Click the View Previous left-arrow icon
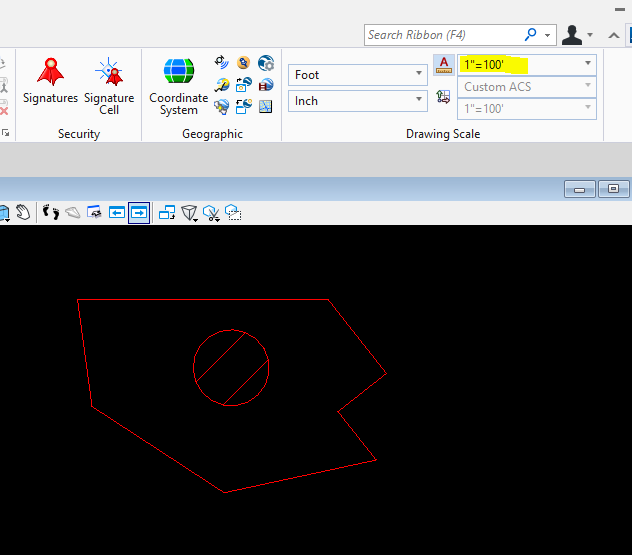 pyautogui.click(x=117, y=212)
